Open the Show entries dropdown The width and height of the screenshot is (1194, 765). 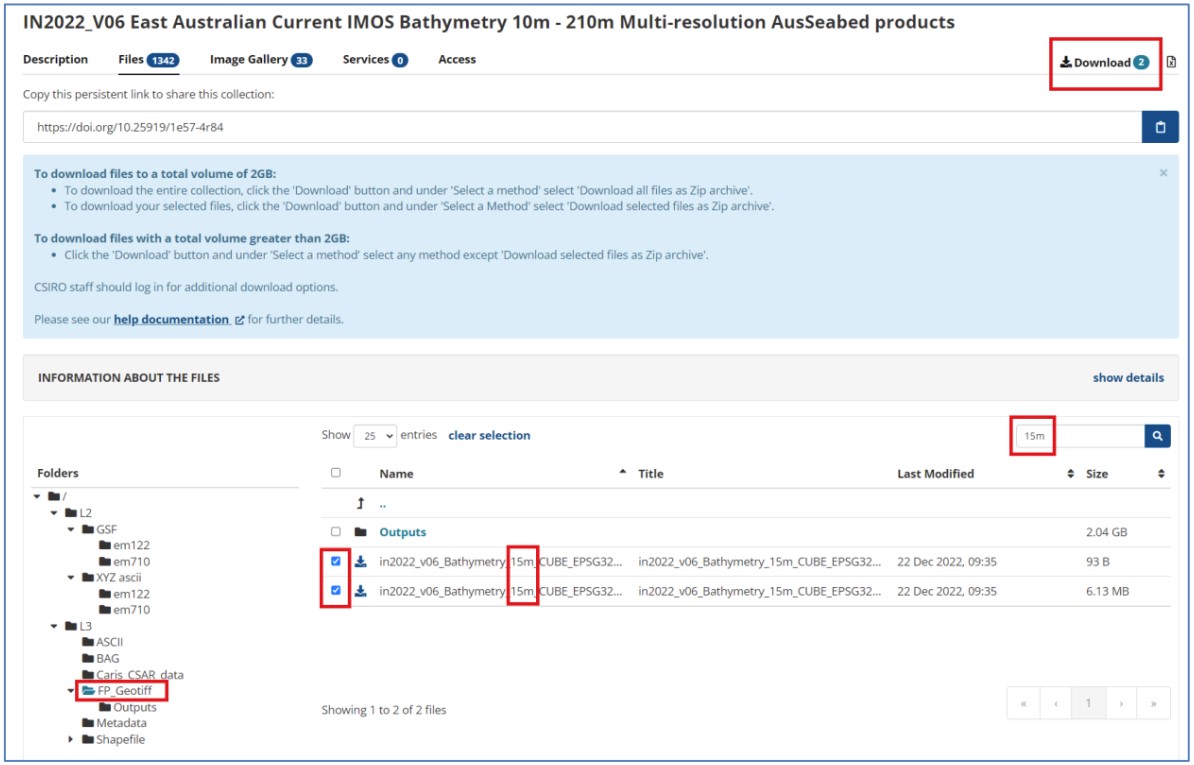tap(375, 436)
